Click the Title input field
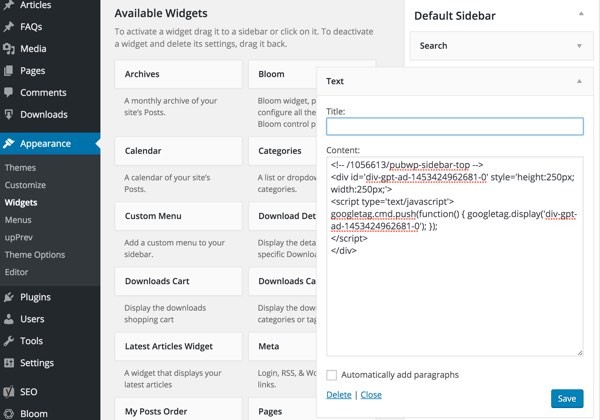 tap(455, 126)
